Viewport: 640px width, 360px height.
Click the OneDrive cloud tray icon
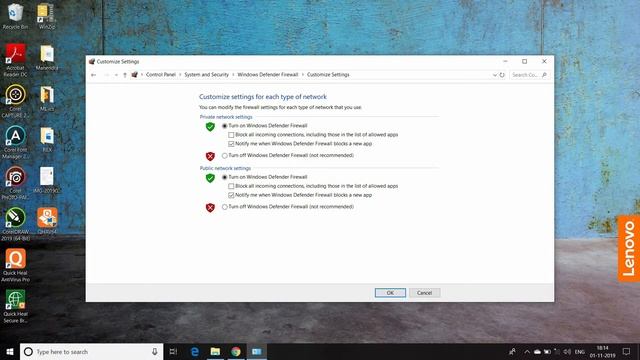(537, 351)
